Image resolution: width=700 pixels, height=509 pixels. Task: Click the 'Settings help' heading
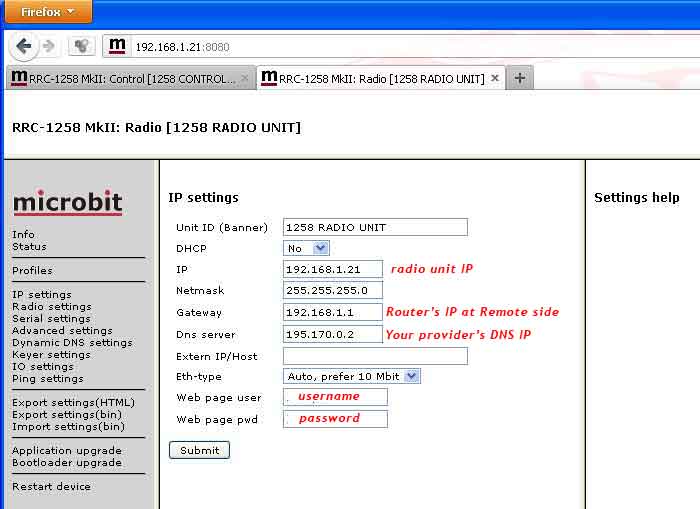click(x=637, y=197)
